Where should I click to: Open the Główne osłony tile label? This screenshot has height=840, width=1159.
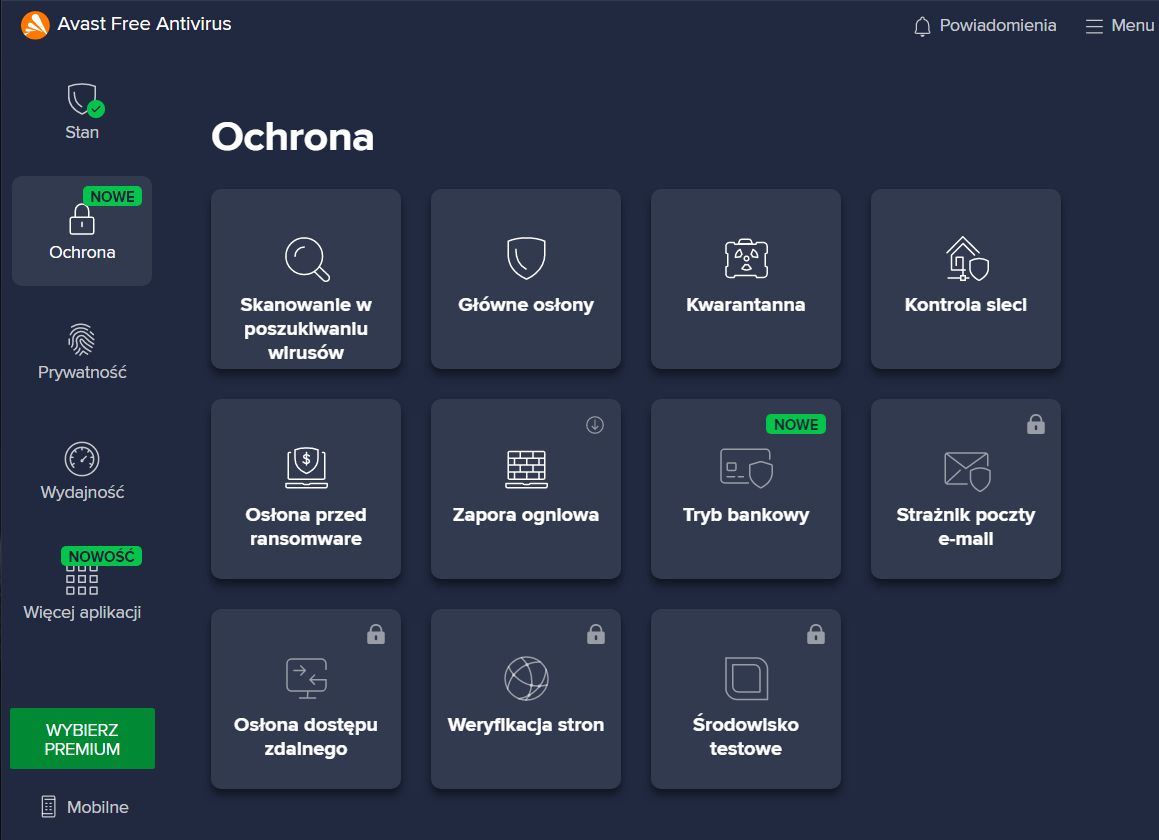(x=526, y=305)
